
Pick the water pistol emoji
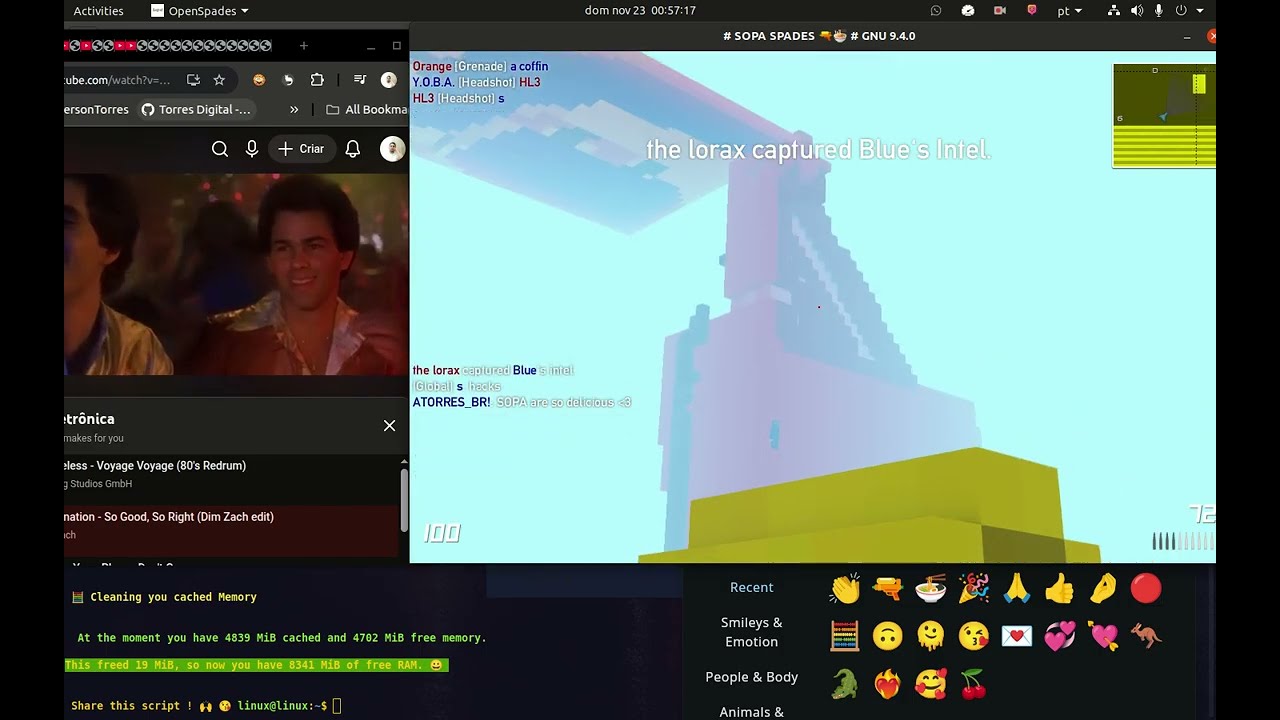pos(887,589)
